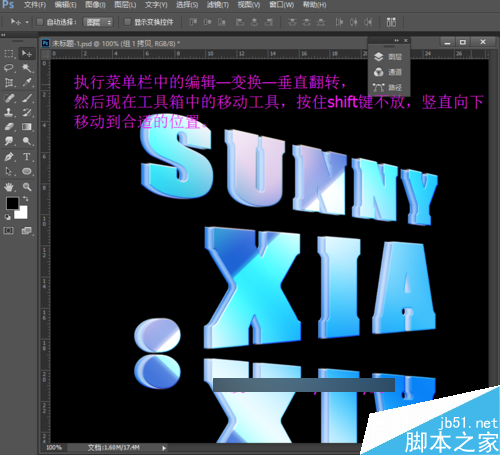Open the 图像(I) menu
The image size is (500, 455).
[95, 5]
